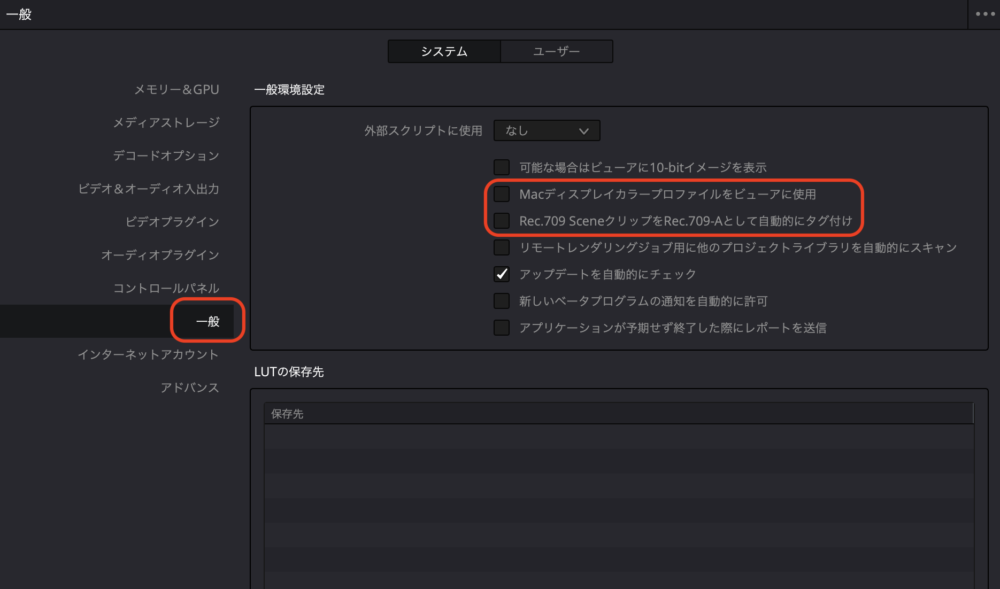Enable Rec.709 Scene auto-tagging as Rec.709-A
The image size is (1000, 589).
(x=502, y=220)
